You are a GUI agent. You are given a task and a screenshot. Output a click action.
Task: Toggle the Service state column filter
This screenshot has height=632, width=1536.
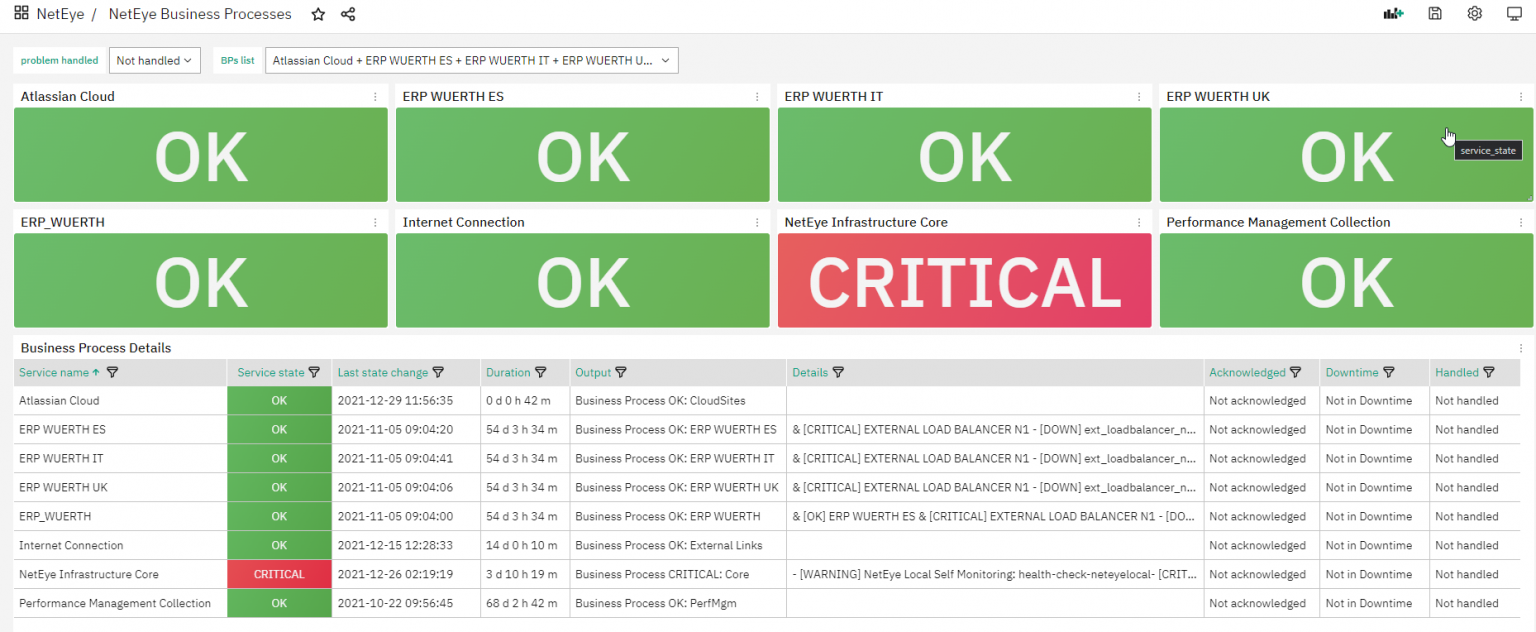316,371
